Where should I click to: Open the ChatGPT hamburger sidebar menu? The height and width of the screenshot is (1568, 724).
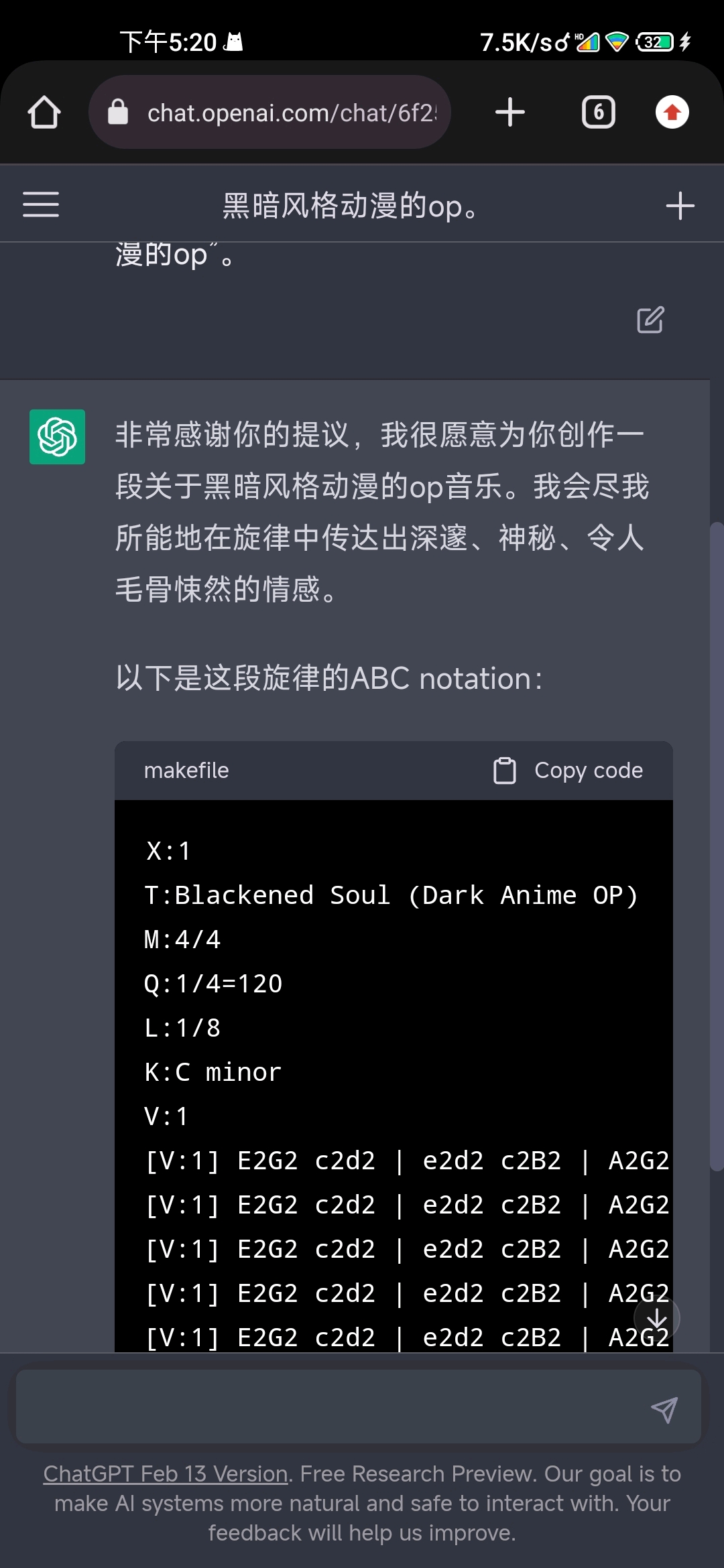[x=41, y=204]
